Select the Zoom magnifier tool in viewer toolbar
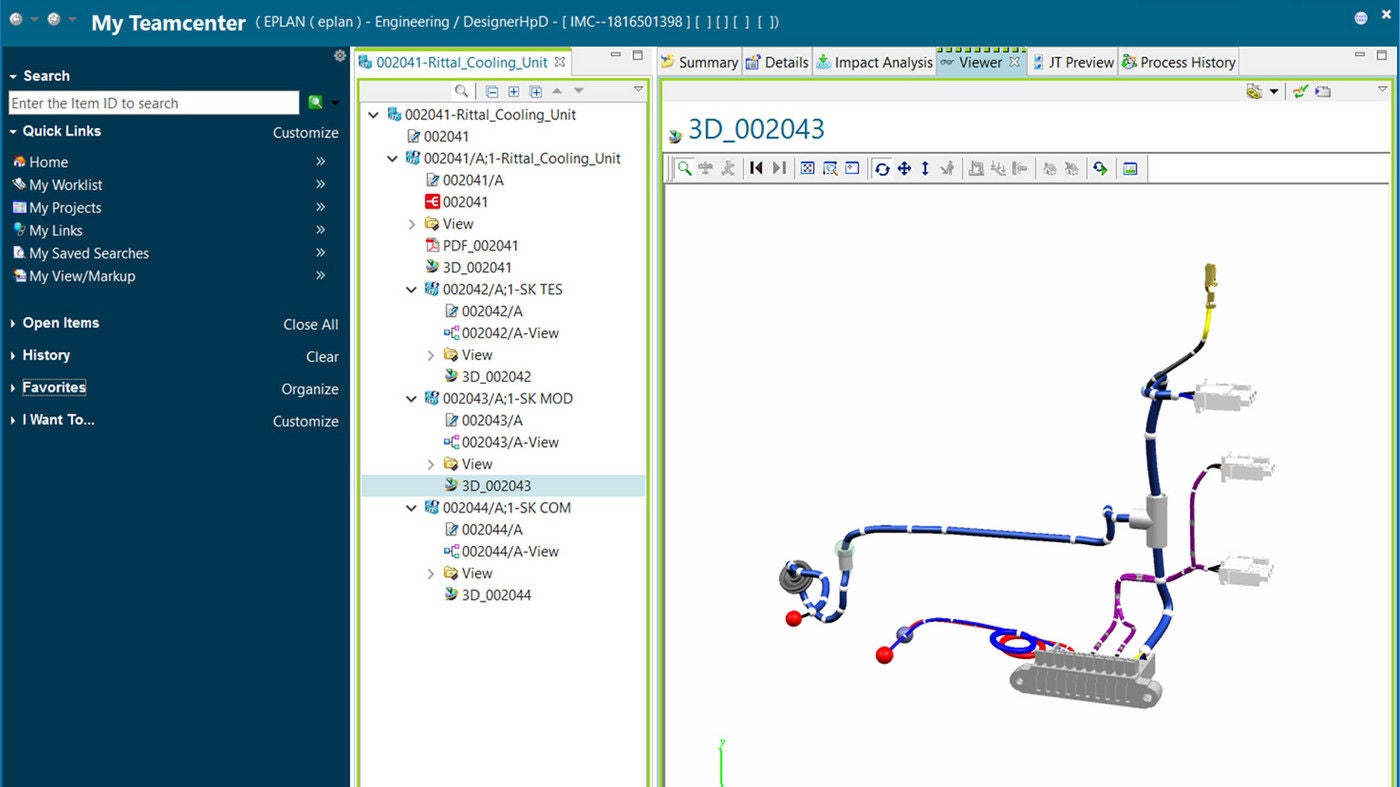 pyautogui.click(x=684, y=169)
